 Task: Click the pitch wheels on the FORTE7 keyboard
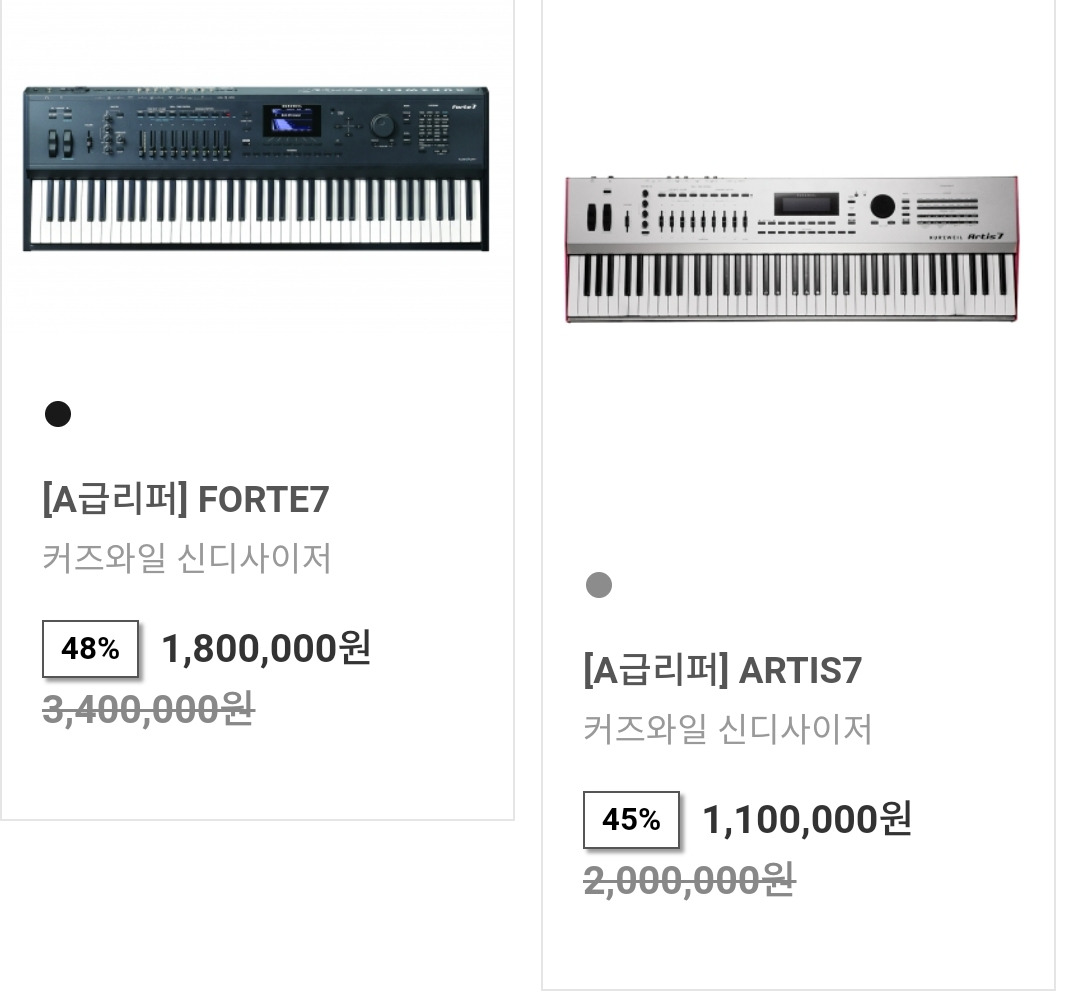tap(60, 143)
